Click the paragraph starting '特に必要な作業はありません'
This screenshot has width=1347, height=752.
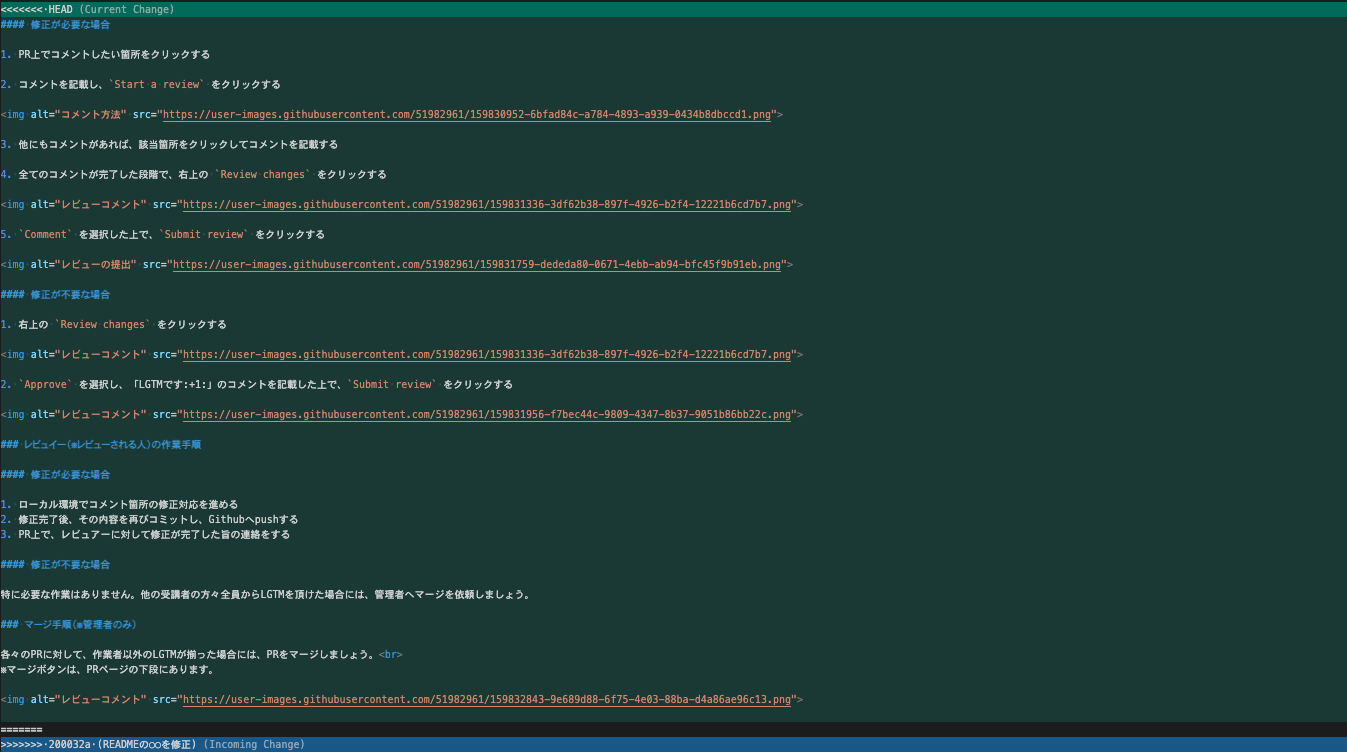[265, 594]
